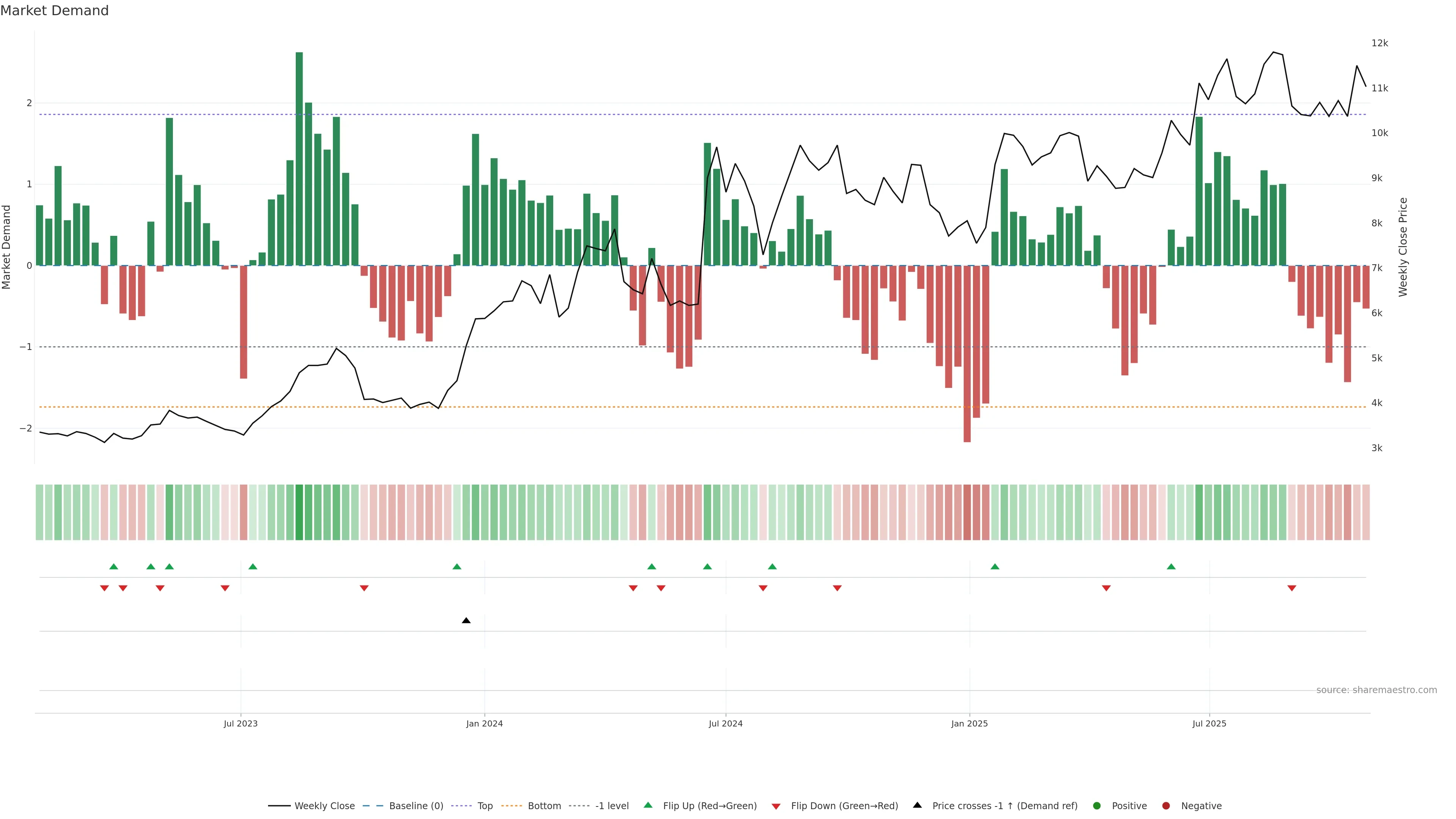Click the lowest red demand bar

click(x=967, y=353)
